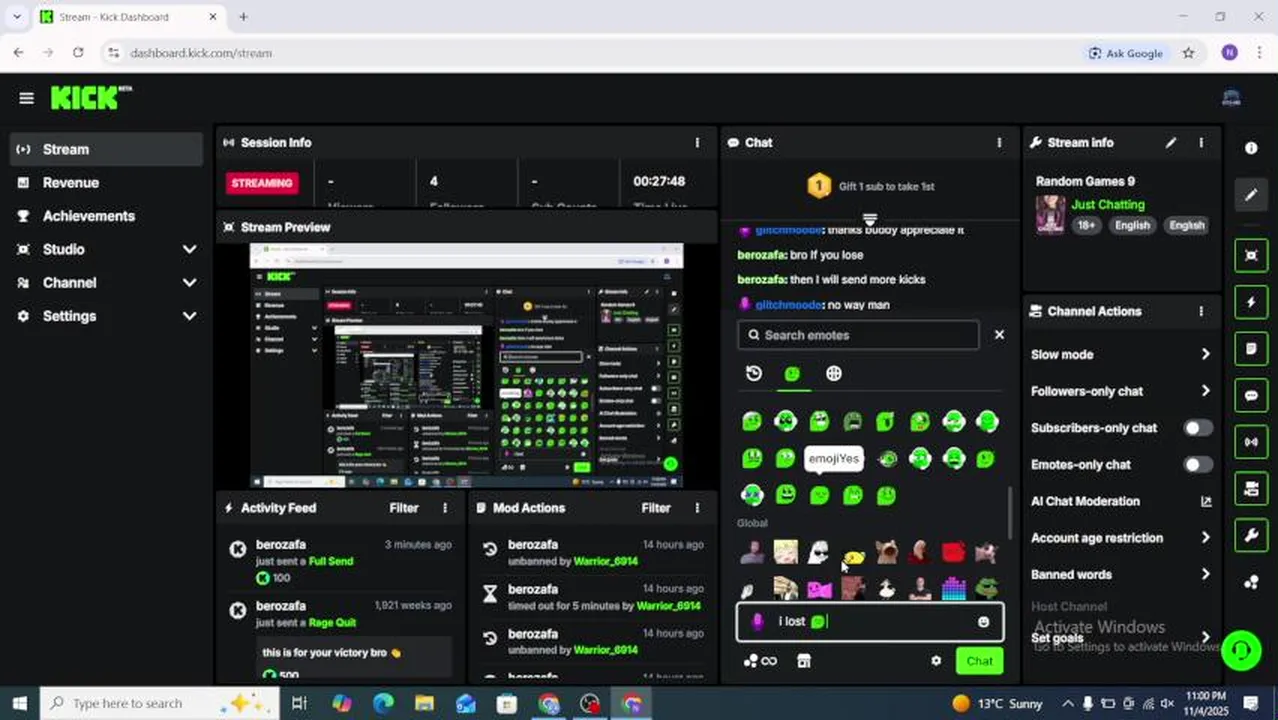Switch to global emotes globe tab
This screenshot has height=720, width=1278.
833,373
